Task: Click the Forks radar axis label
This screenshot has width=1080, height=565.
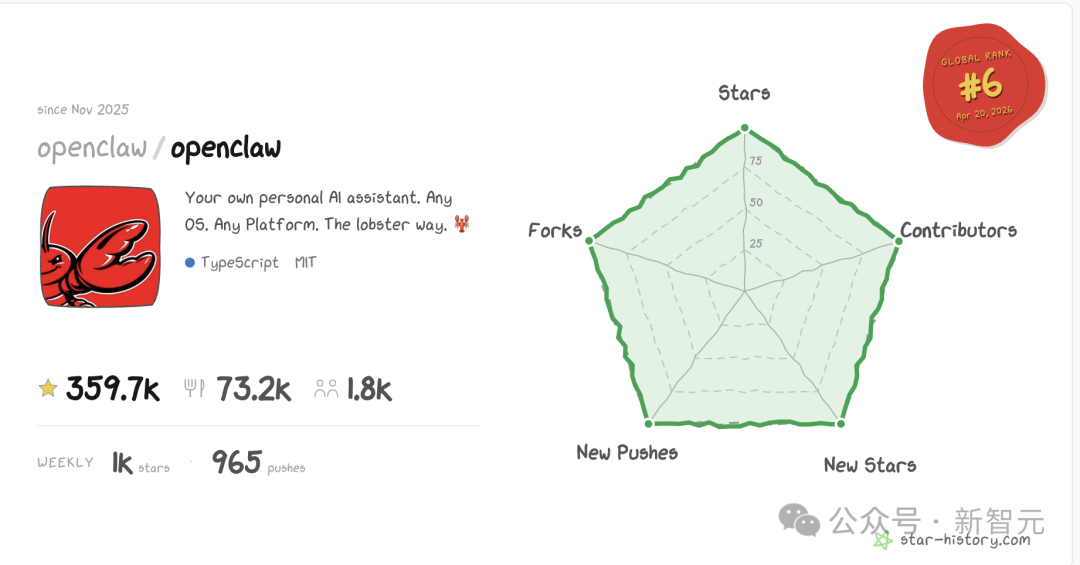Action: (555, 231)
